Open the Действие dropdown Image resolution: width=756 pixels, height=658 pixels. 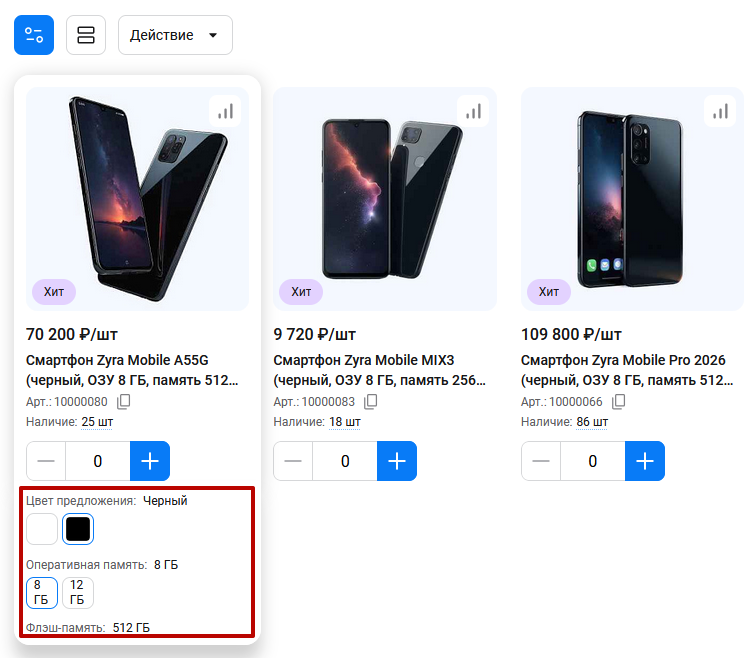pos(175,35)
